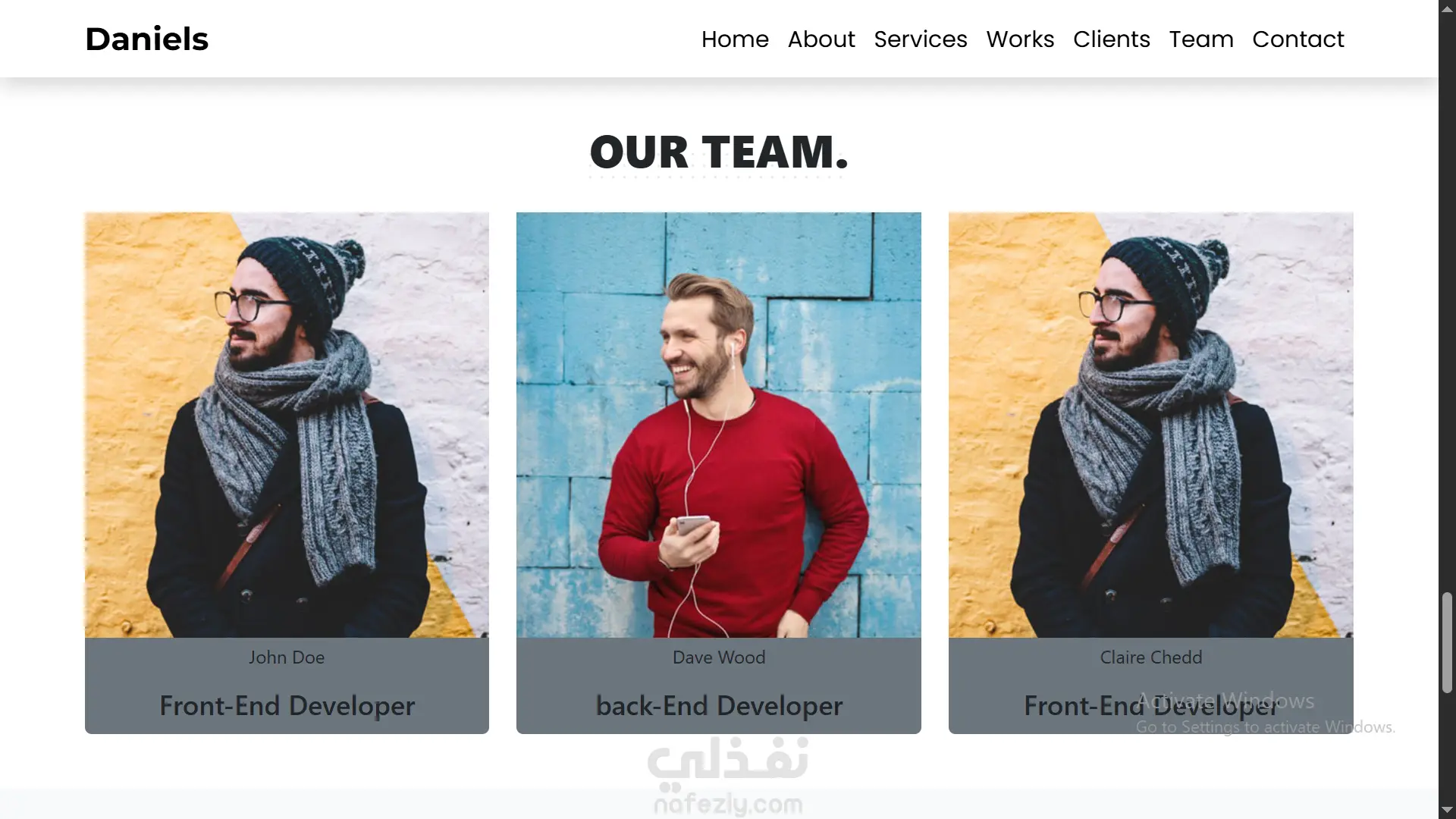Select the back-End Developer title text
This screenshot has width=1456, height=819.
pyautogui.click(x=719, y=706)
